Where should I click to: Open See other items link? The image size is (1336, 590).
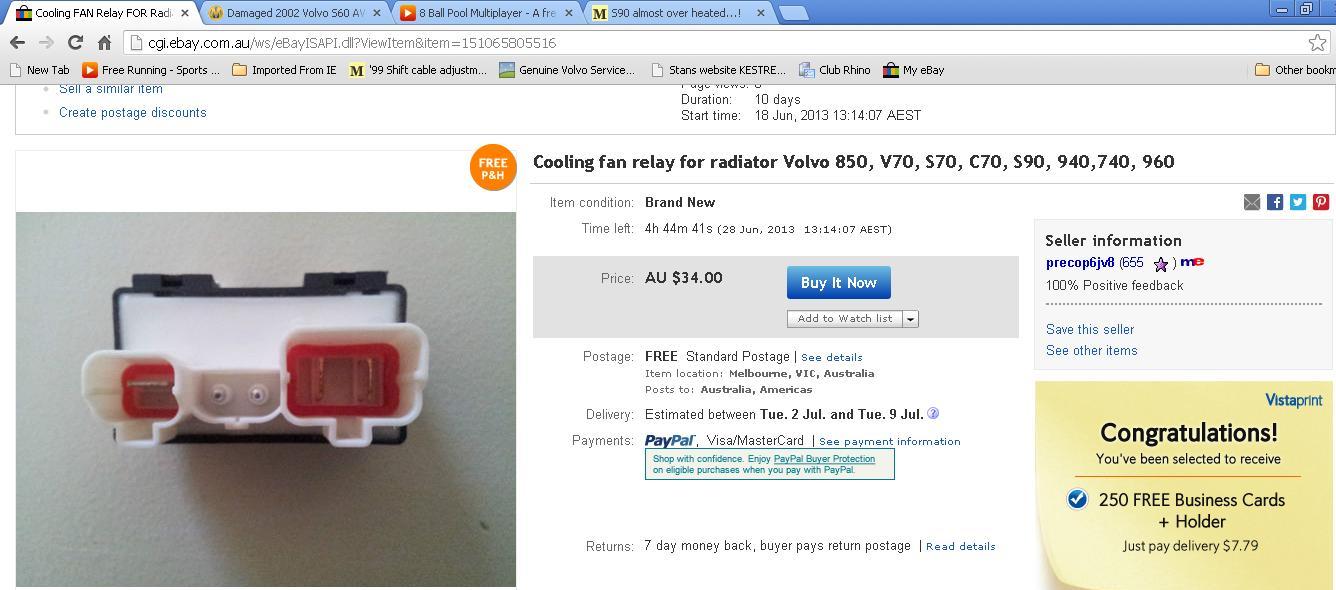[x=1091, y=350]
